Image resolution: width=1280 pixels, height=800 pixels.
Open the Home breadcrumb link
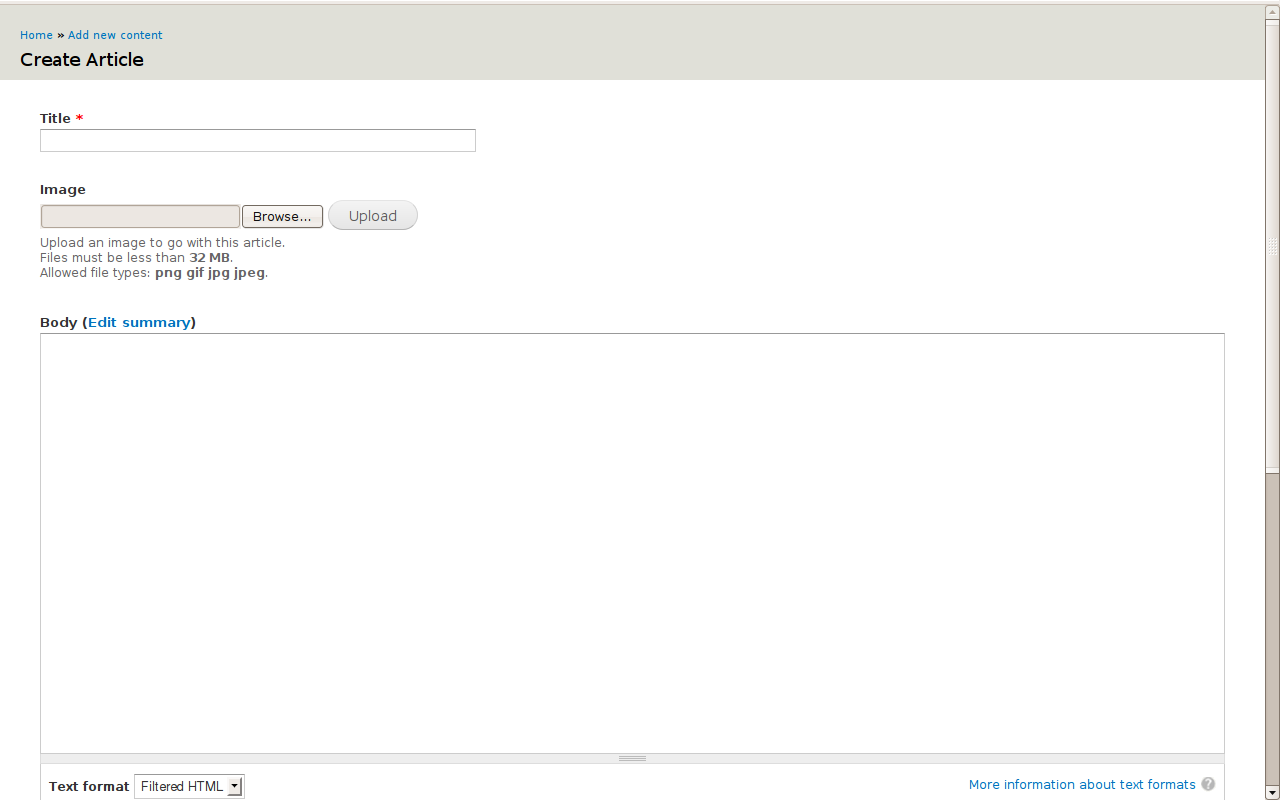36,35
